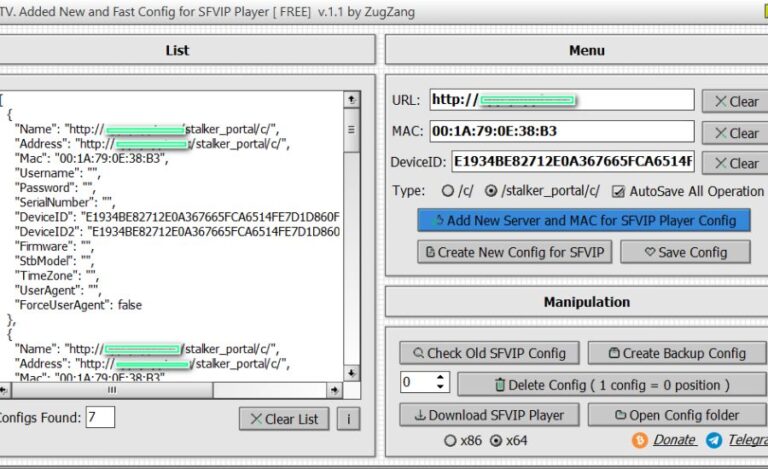Click the DeviceID input field
The width and height of the screenshot is (768, 469).
tap(573, 161)
